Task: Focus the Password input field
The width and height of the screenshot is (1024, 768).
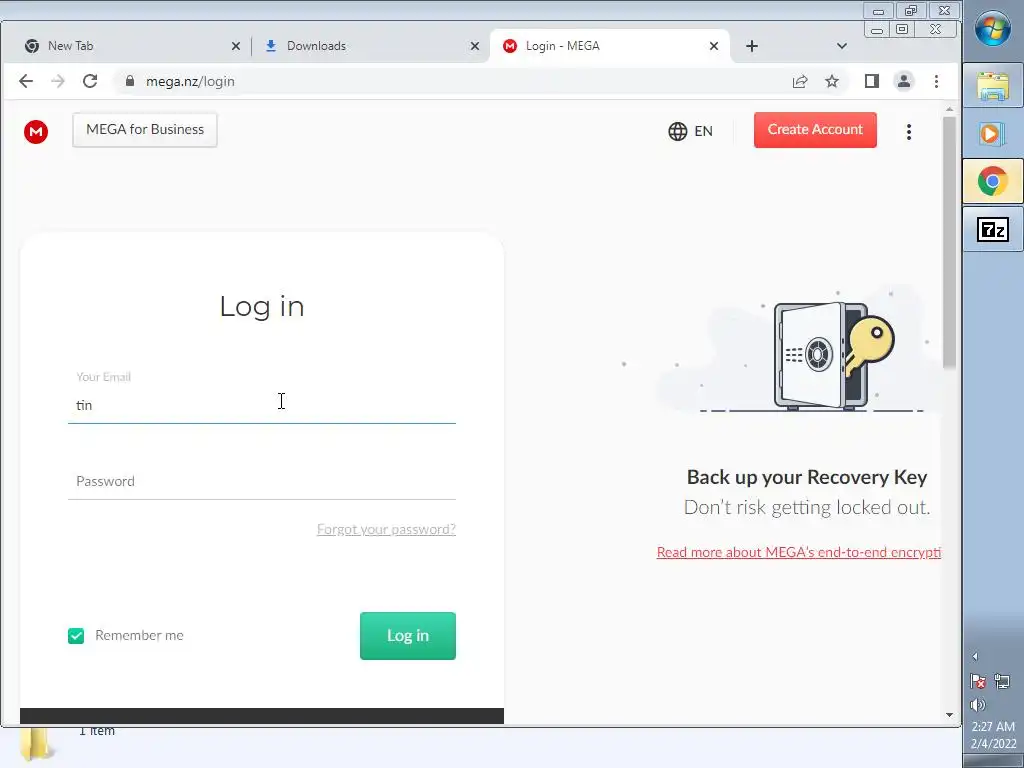Action: coord(262,481)
